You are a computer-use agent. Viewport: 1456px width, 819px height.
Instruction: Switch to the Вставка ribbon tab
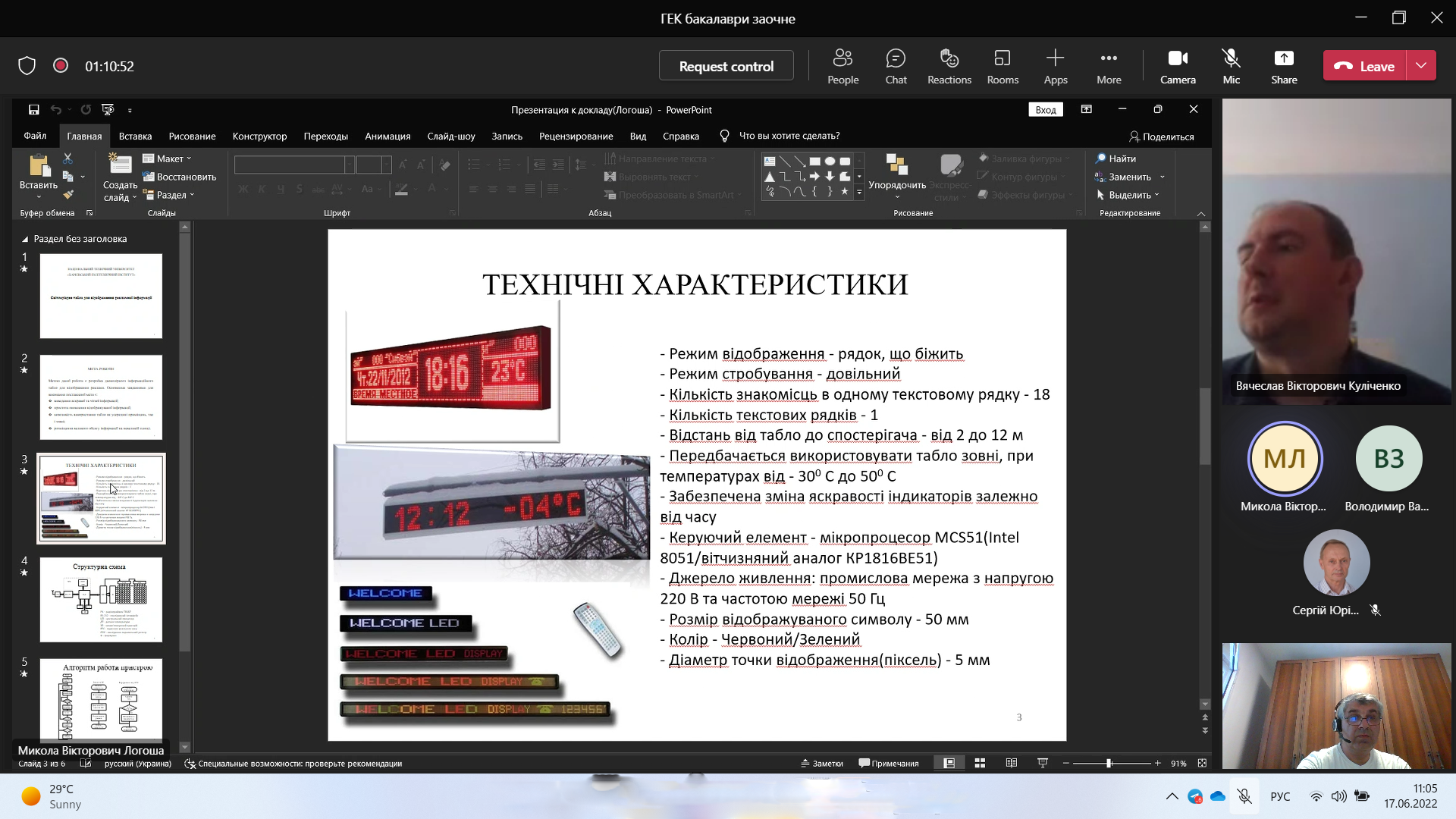pyautogui.click(x=135, y=136)
